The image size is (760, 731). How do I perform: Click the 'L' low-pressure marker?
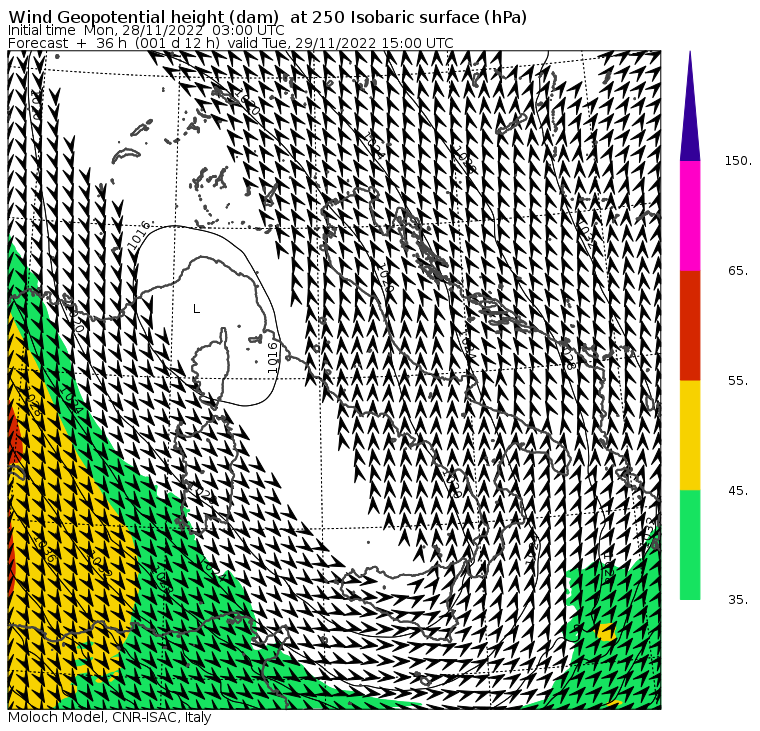[196, 309]
